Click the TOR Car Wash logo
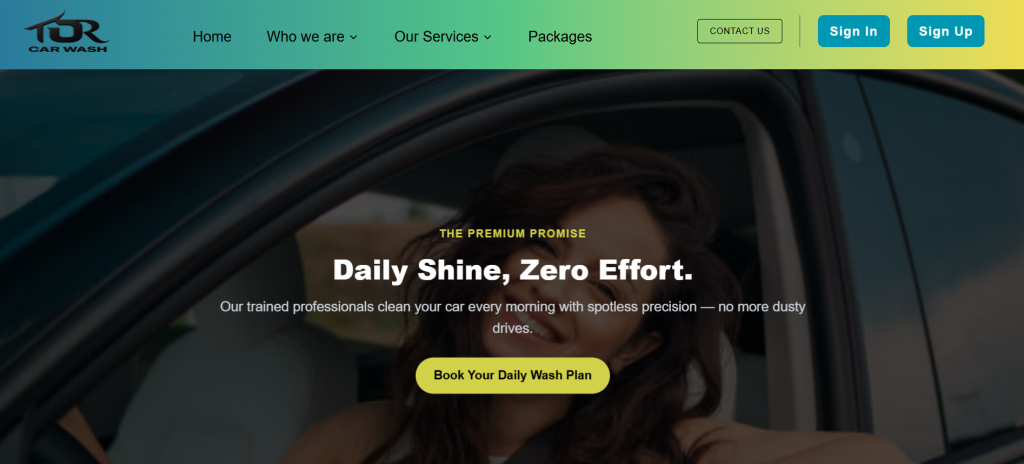Screen dimensions: 1024x464 67,32
